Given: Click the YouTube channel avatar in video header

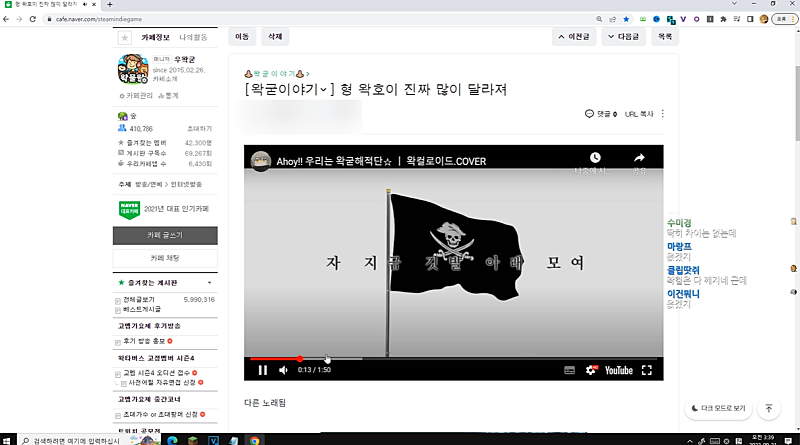Looking at the screenshot, I should point(261,161).
